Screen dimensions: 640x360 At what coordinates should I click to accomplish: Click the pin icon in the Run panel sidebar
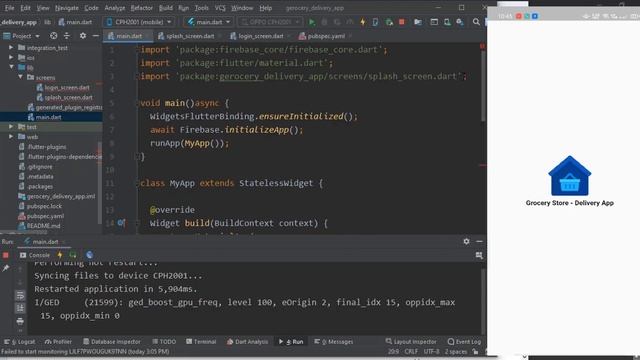point(6,268)
